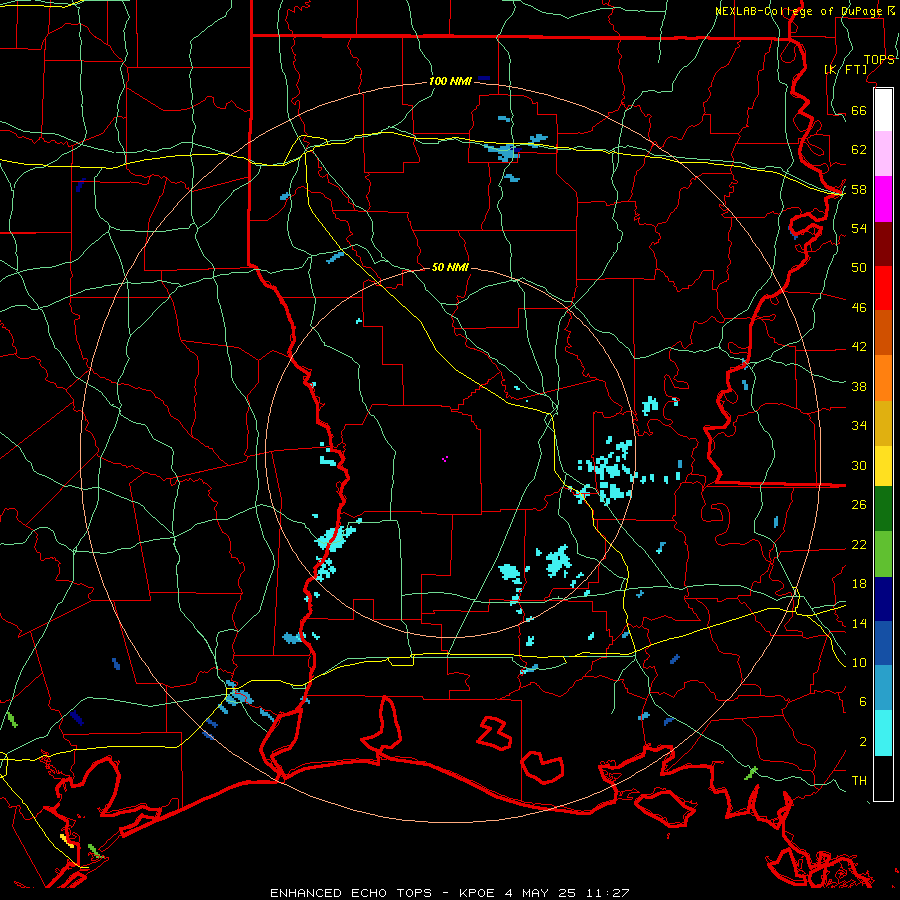Click the "62" legend value
900x900 pixels.
pos(859,149)
